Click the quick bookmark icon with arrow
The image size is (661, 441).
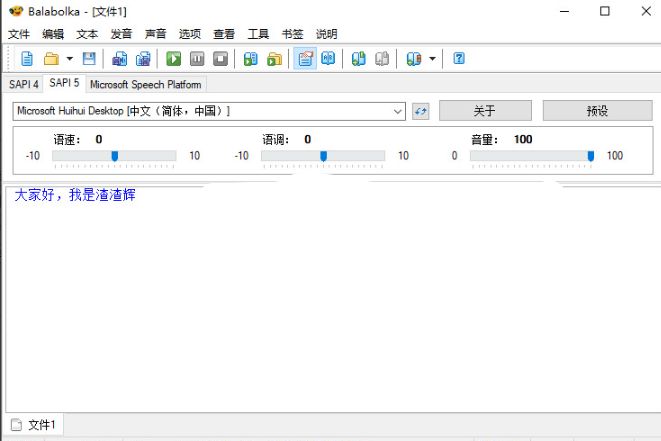pyautogui.click(x=414, y=59)
